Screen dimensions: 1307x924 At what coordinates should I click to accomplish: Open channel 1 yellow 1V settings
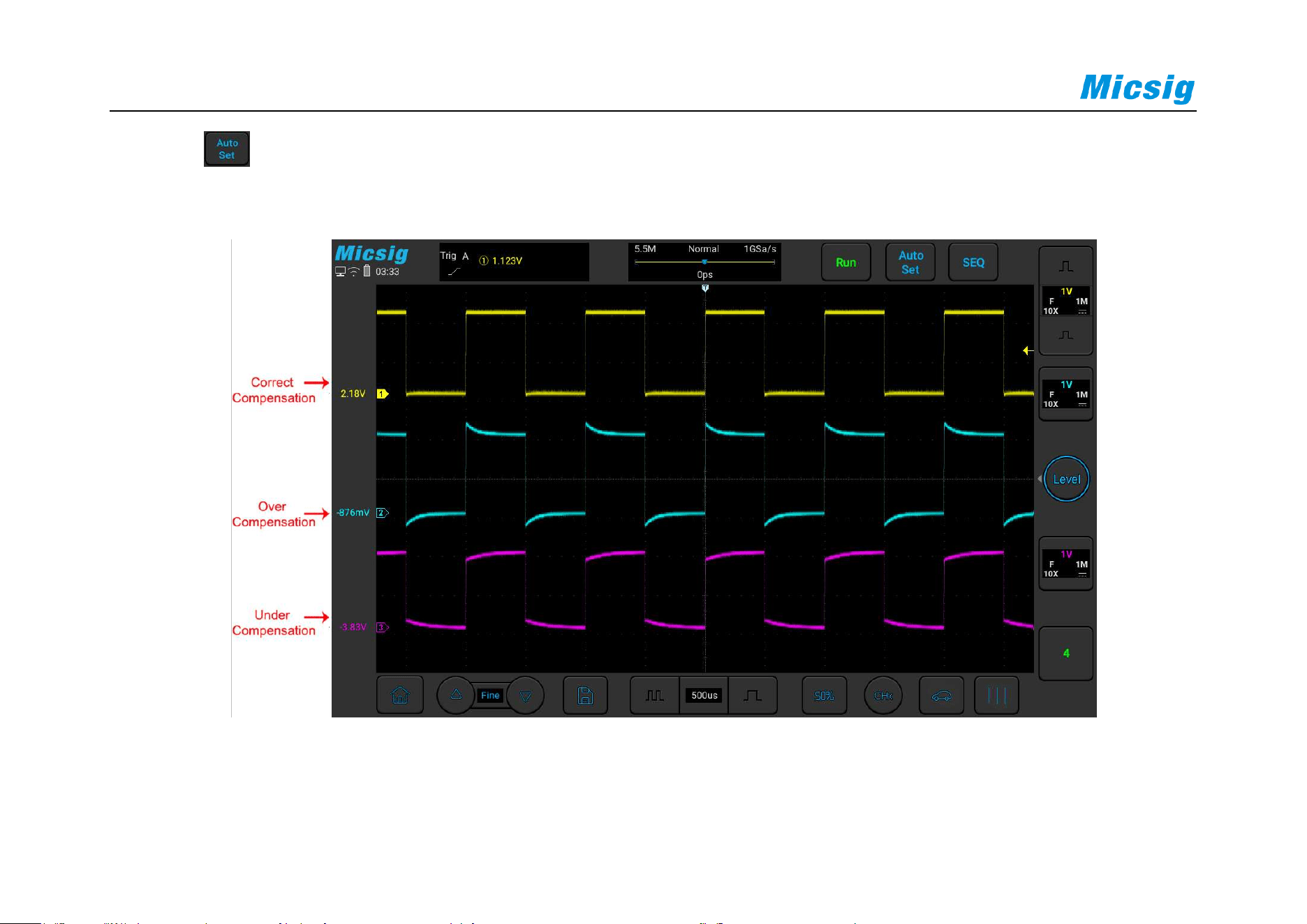click(x=1066, y=301)
